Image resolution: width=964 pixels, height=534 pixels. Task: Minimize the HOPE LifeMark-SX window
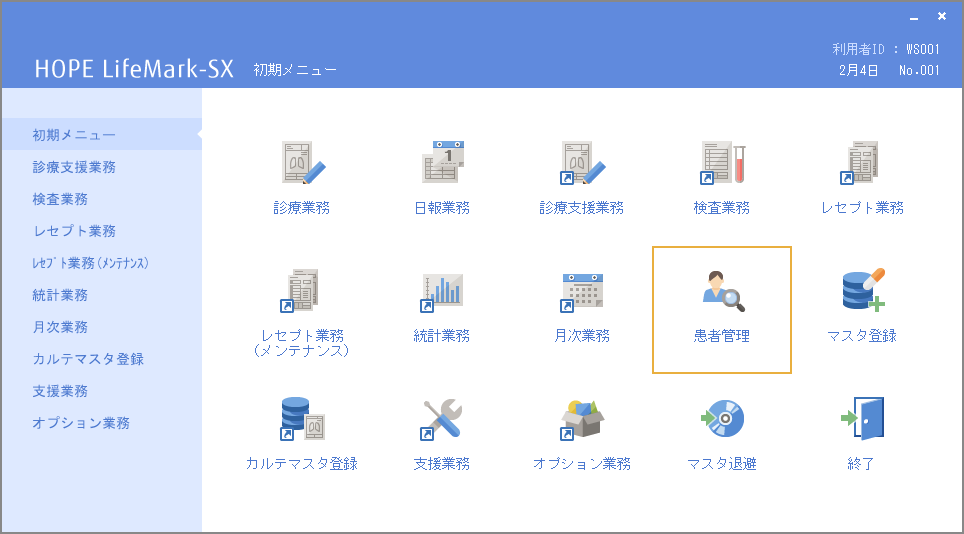point(914,17)
